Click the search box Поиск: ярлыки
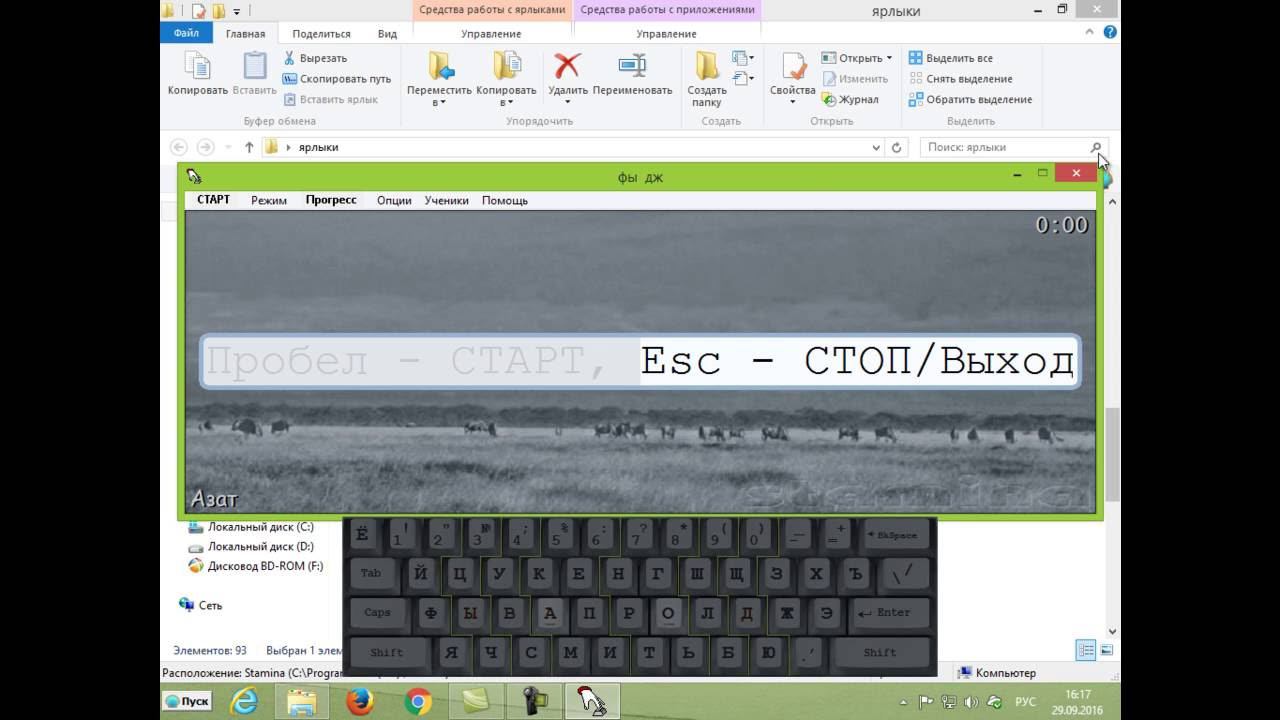Screen dimensions: 1280x720 pos(1014,147)
